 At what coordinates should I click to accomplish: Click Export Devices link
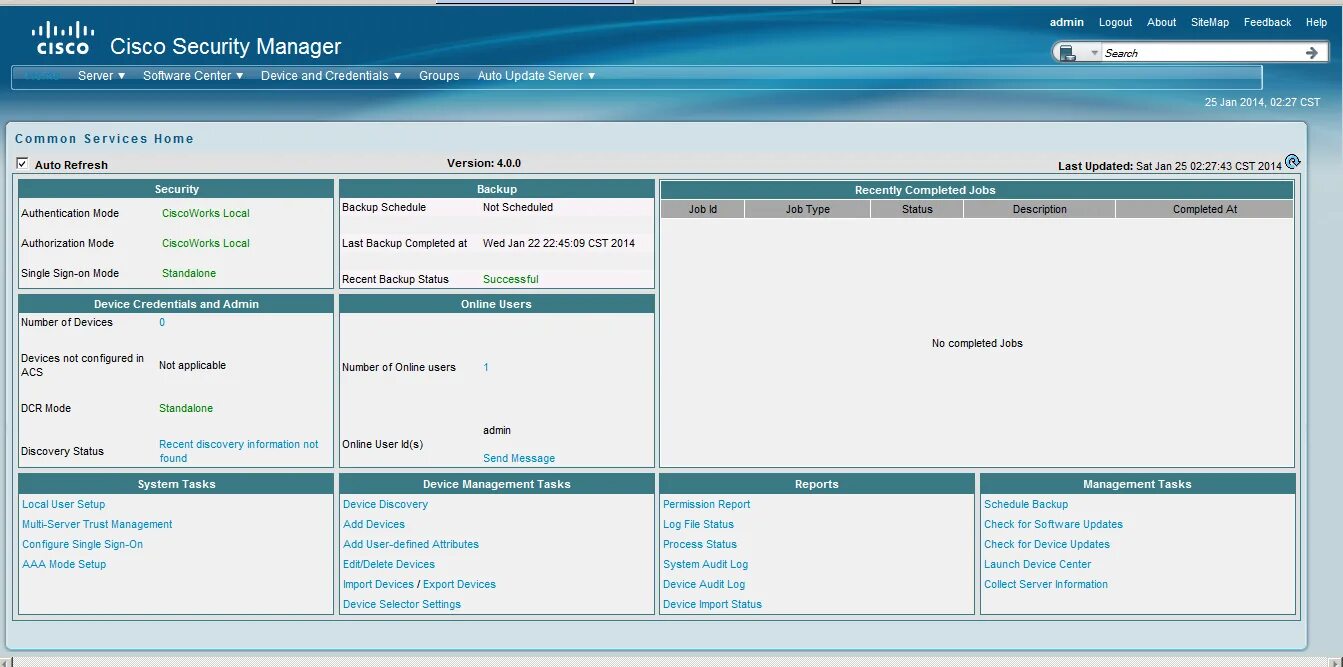(459, 584)
